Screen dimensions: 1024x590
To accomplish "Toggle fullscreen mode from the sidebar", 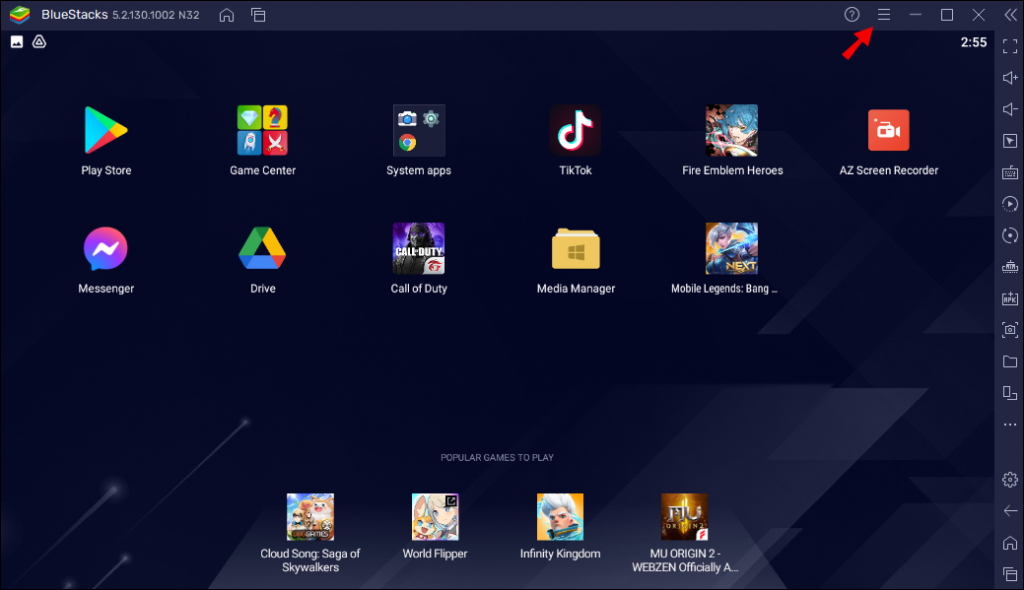I will click(x=1010, y=45).
